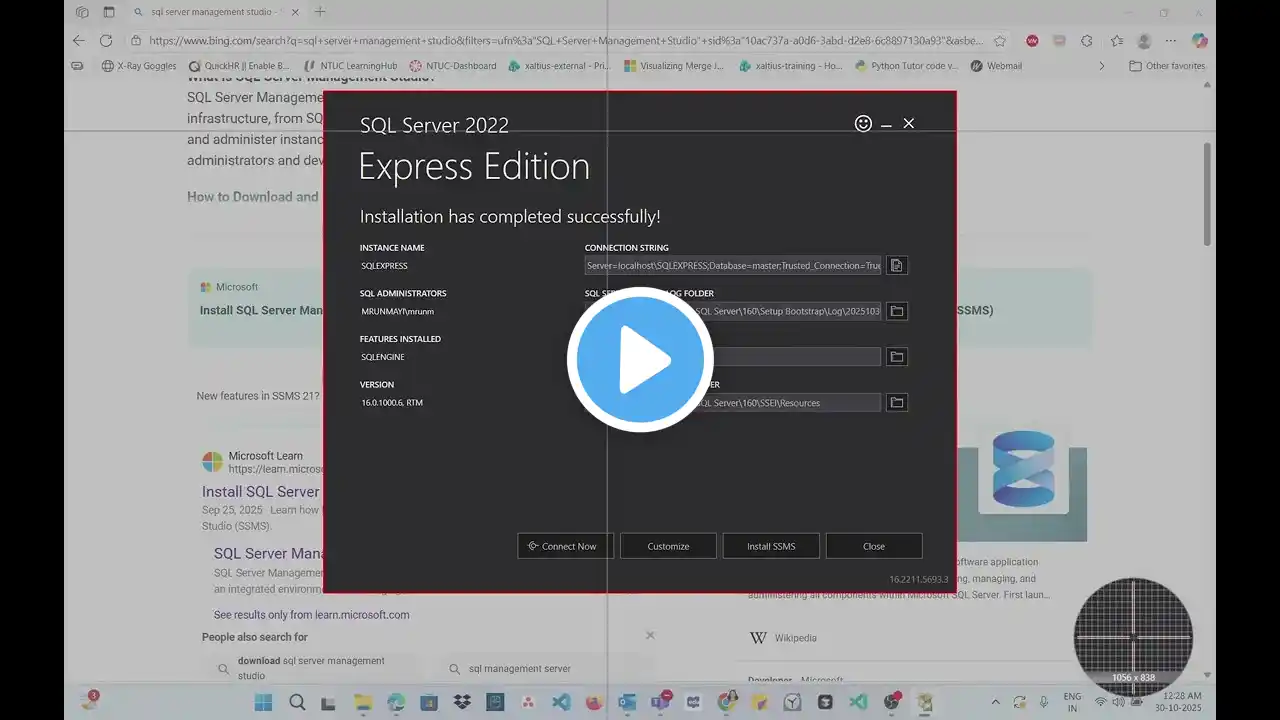Click the Bing URL address bar

[x=564, y=41]
